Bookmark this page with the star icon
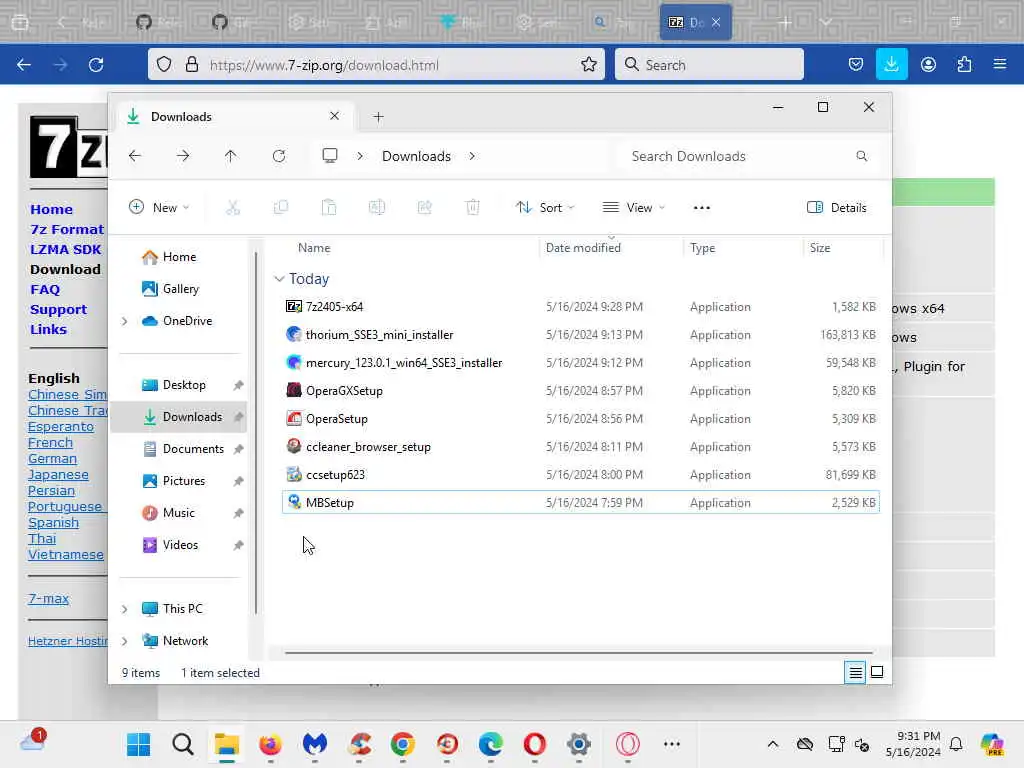The height and width of the screenshot is (768, 1024). tap(588, 64)
